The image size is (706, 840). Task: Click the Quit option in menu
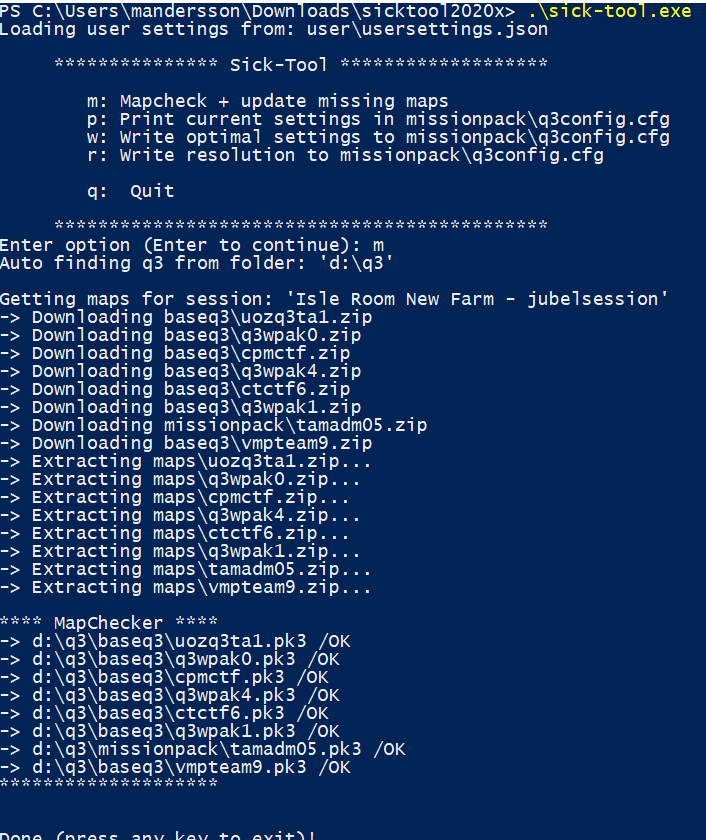(x=131, y=191)
